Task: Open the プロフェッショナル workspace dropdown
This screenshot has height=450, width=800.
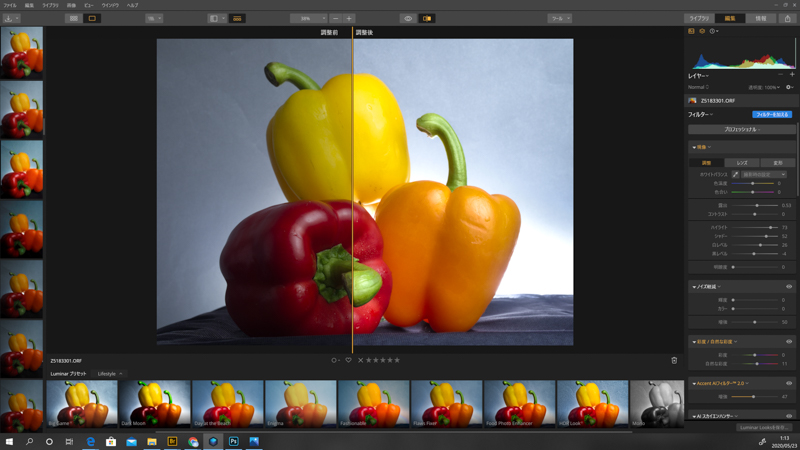Action: pyautogui.click(x=742, y=130)
